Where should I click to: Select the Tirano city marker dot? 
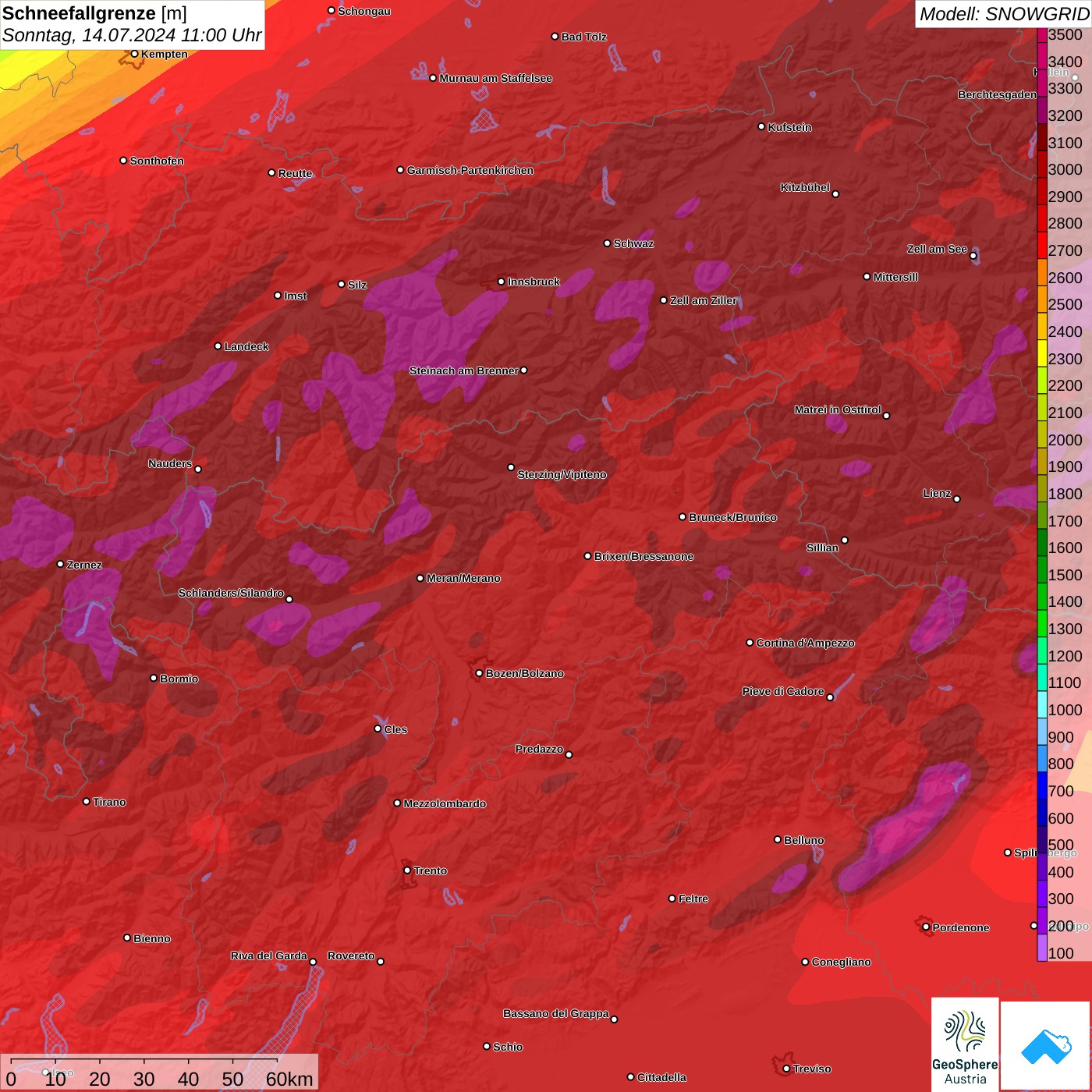tap(87, 801)
